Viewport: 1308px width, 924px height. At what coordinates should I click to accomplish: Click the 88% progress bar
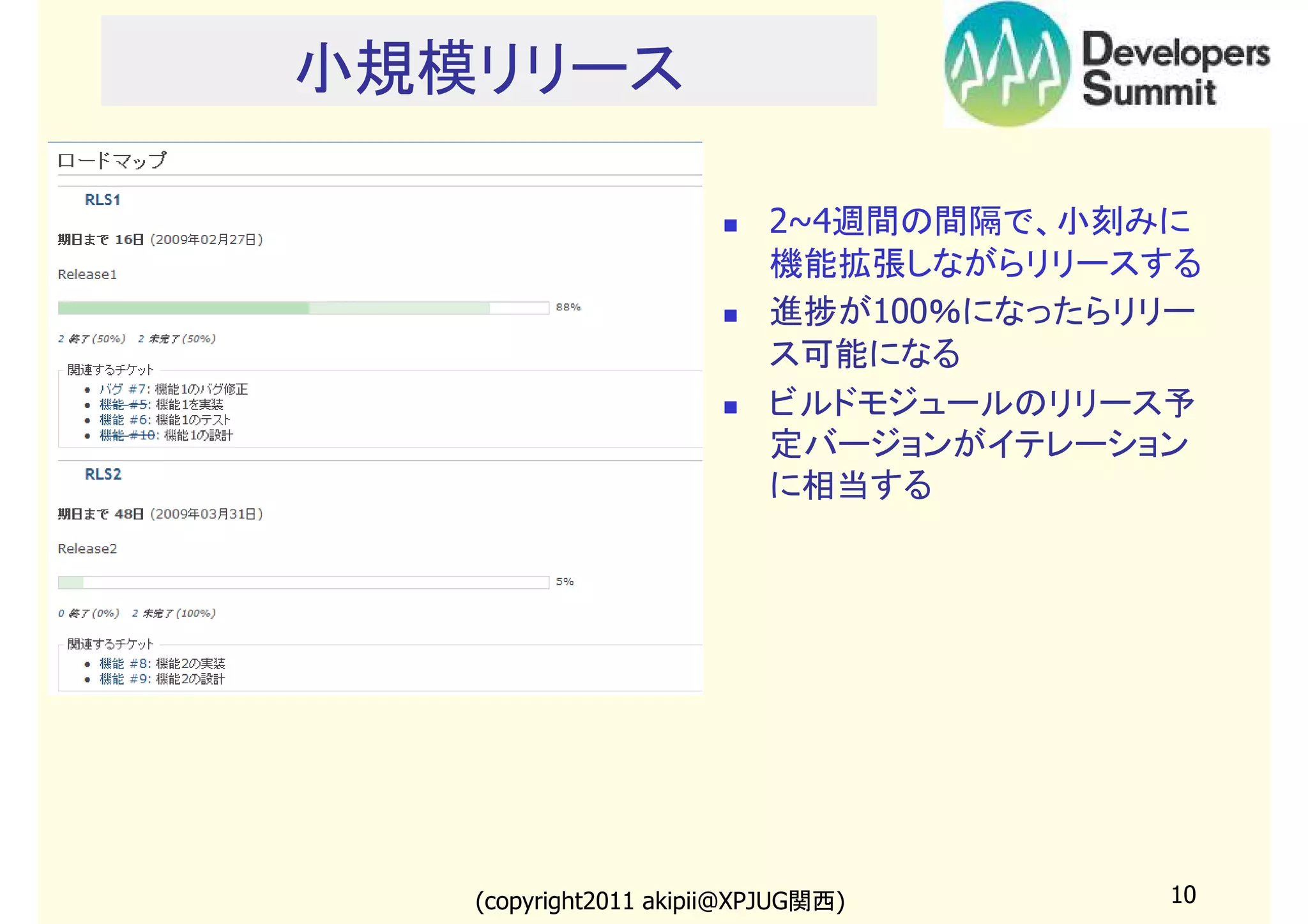pyautogui.click(x=303, y=308)
